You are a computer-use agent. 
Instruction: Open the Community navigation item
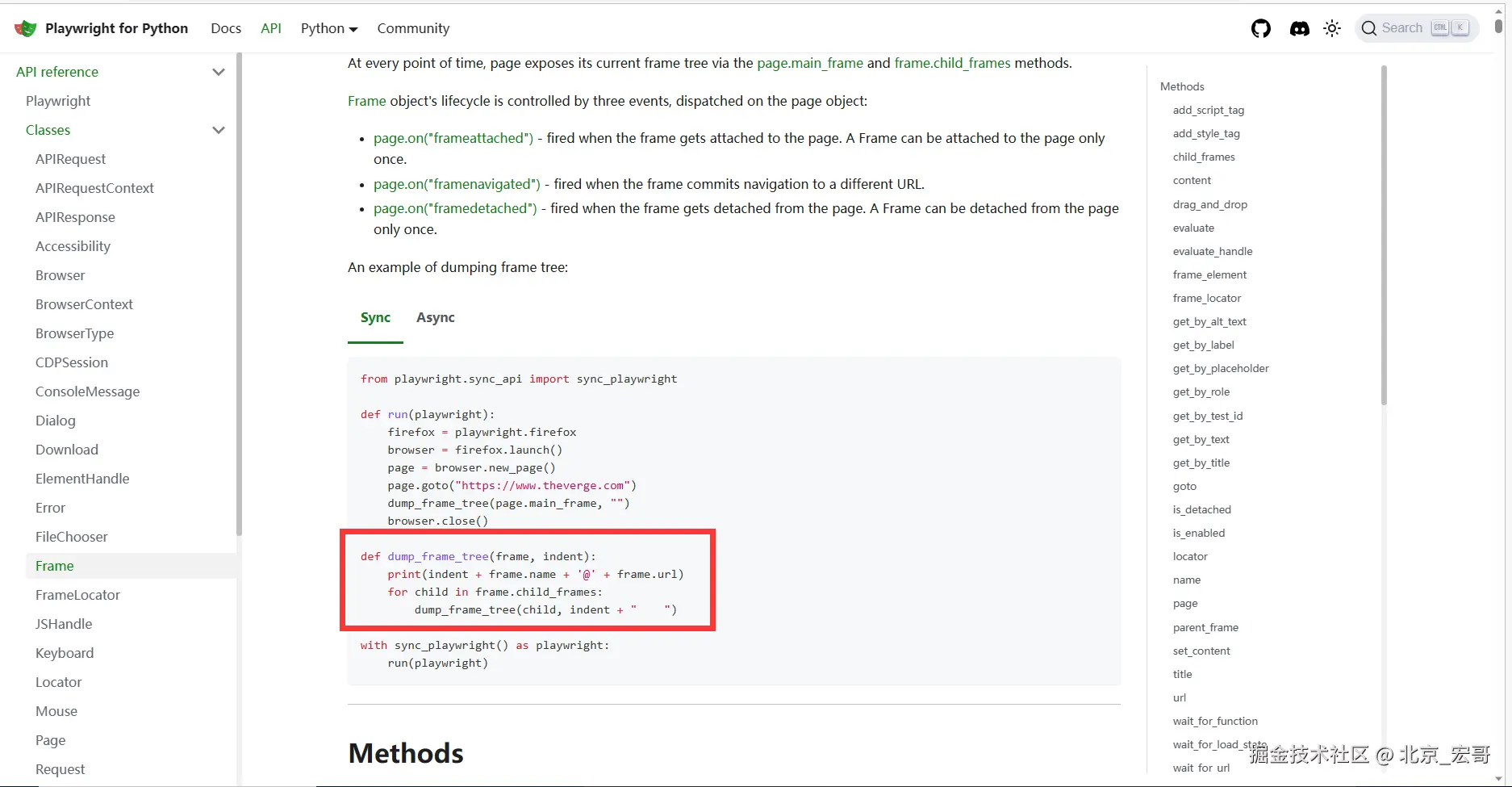[413, 28]
